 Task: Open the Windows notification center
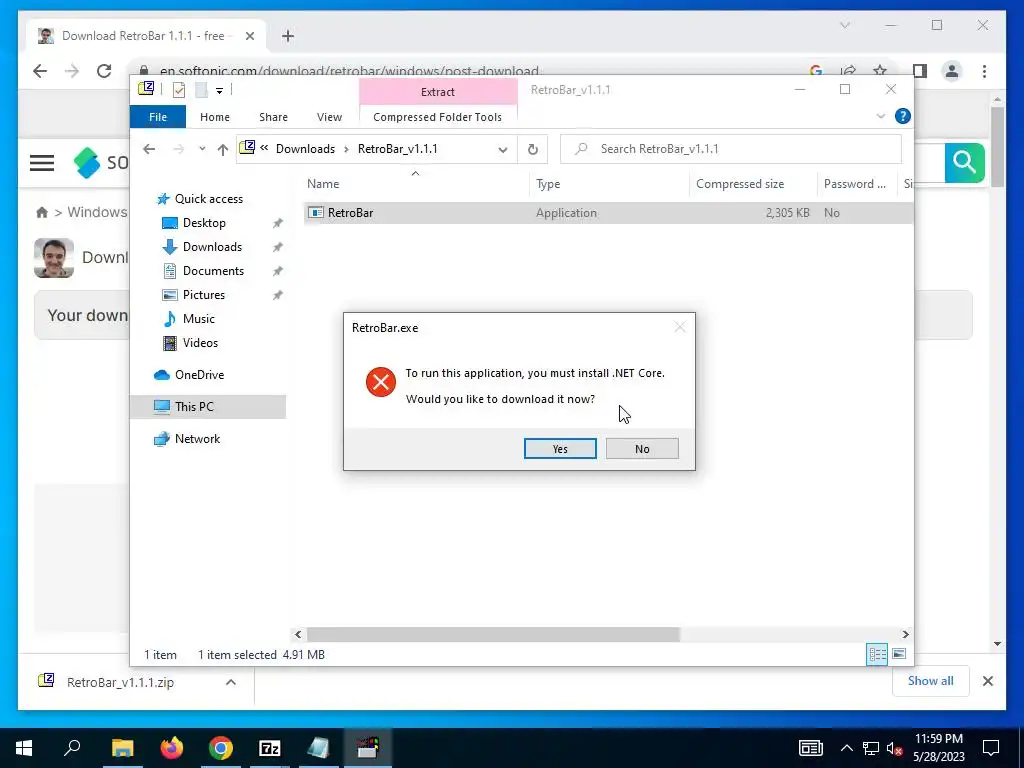pos(991,748)
